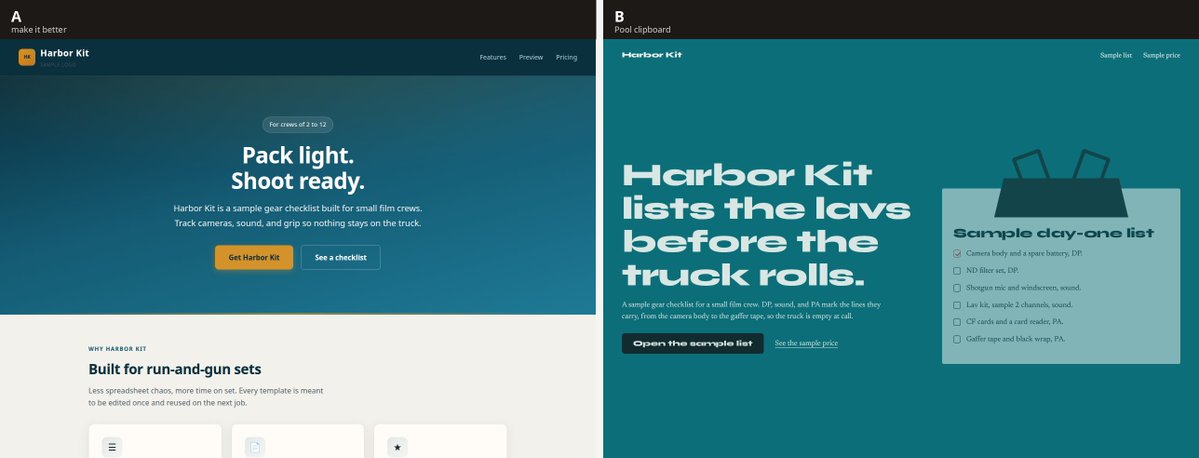Check Lav kit, sample 2 channels item

957,305
